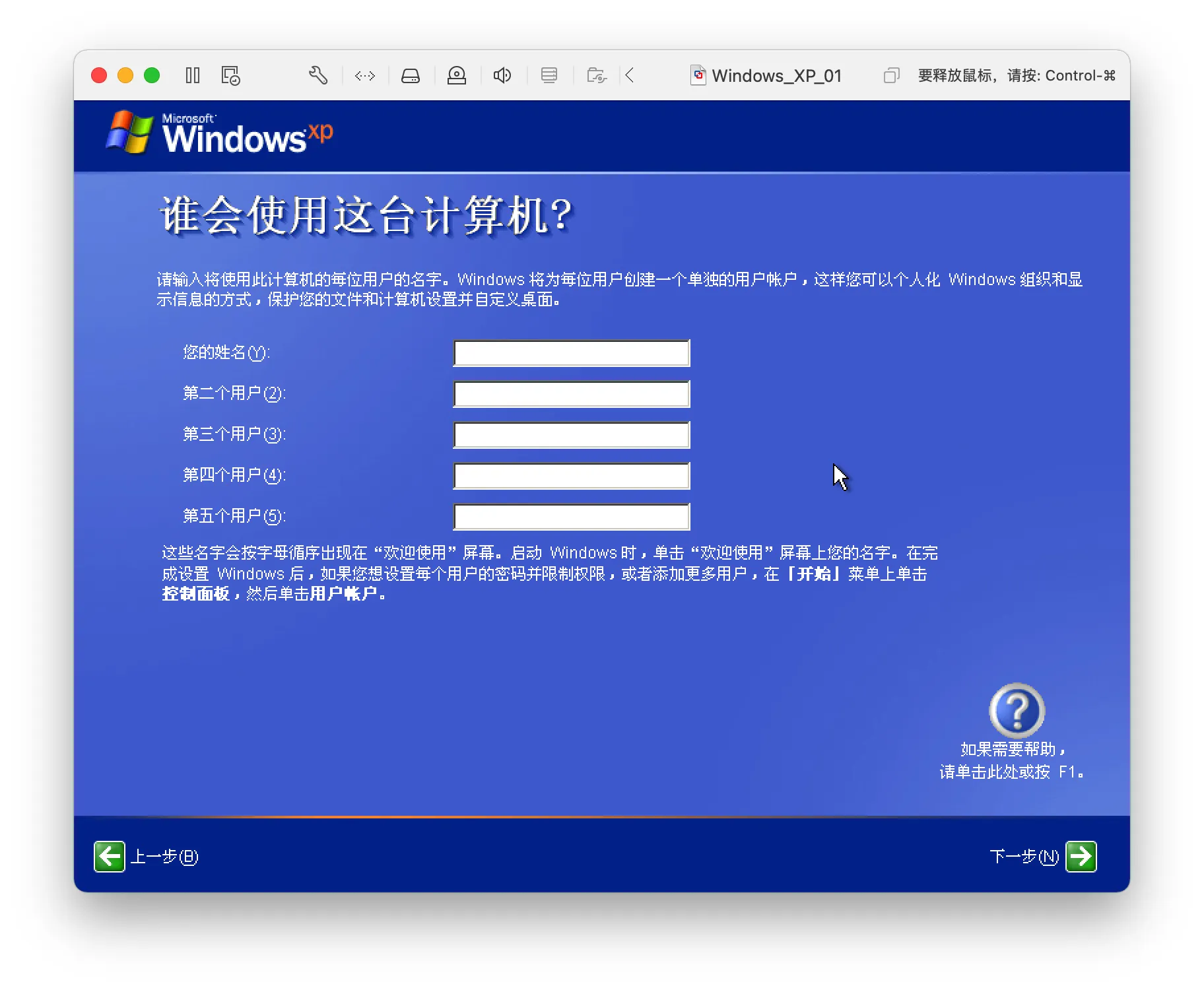The height and width of the screenshot is (990, 1204).
Task: Click the blue question mark help icon
Action: click(x=1017, y=710)
